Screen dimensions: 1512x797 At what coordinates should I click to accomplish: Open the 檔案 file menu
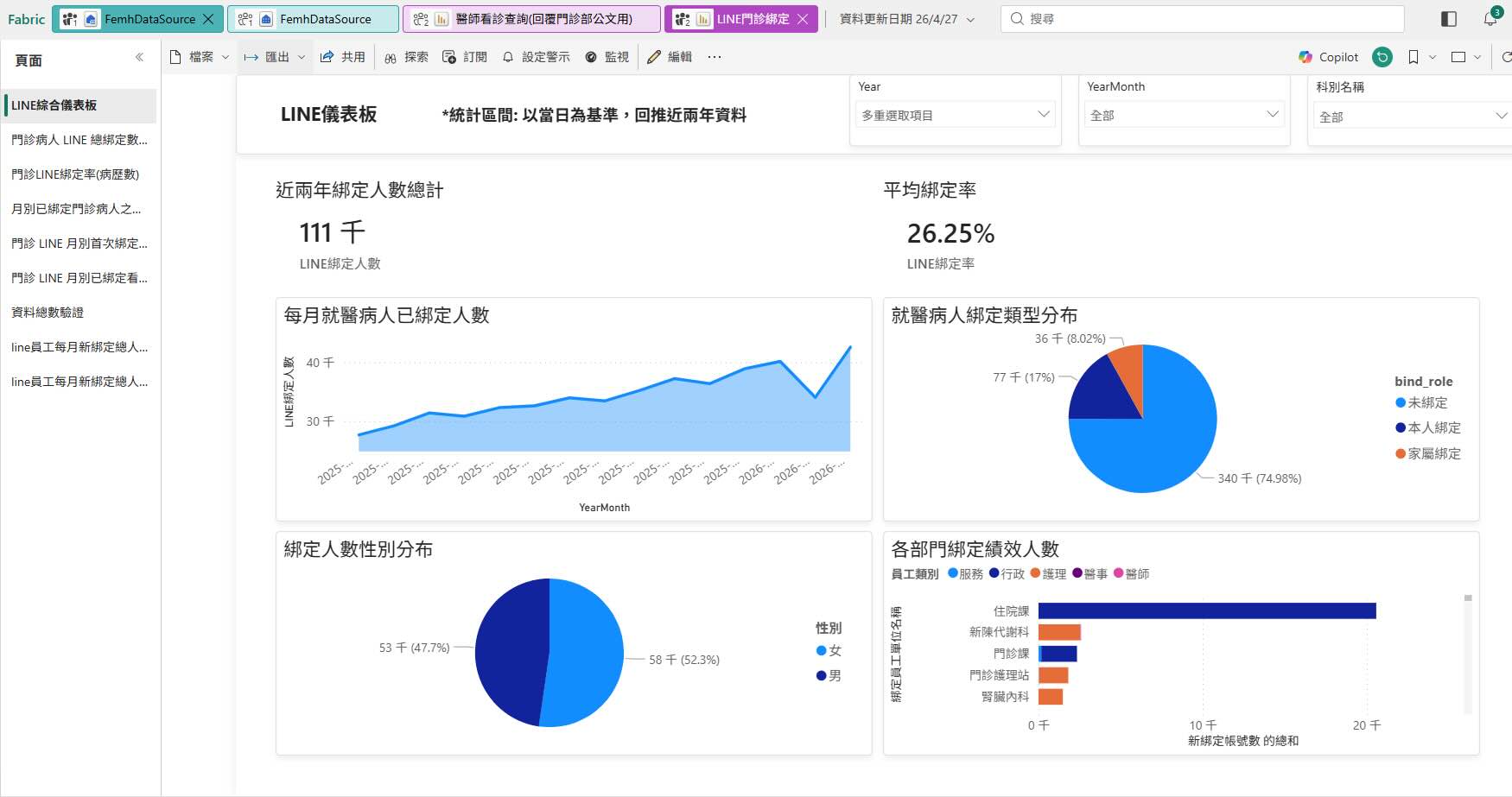point(200,57)
